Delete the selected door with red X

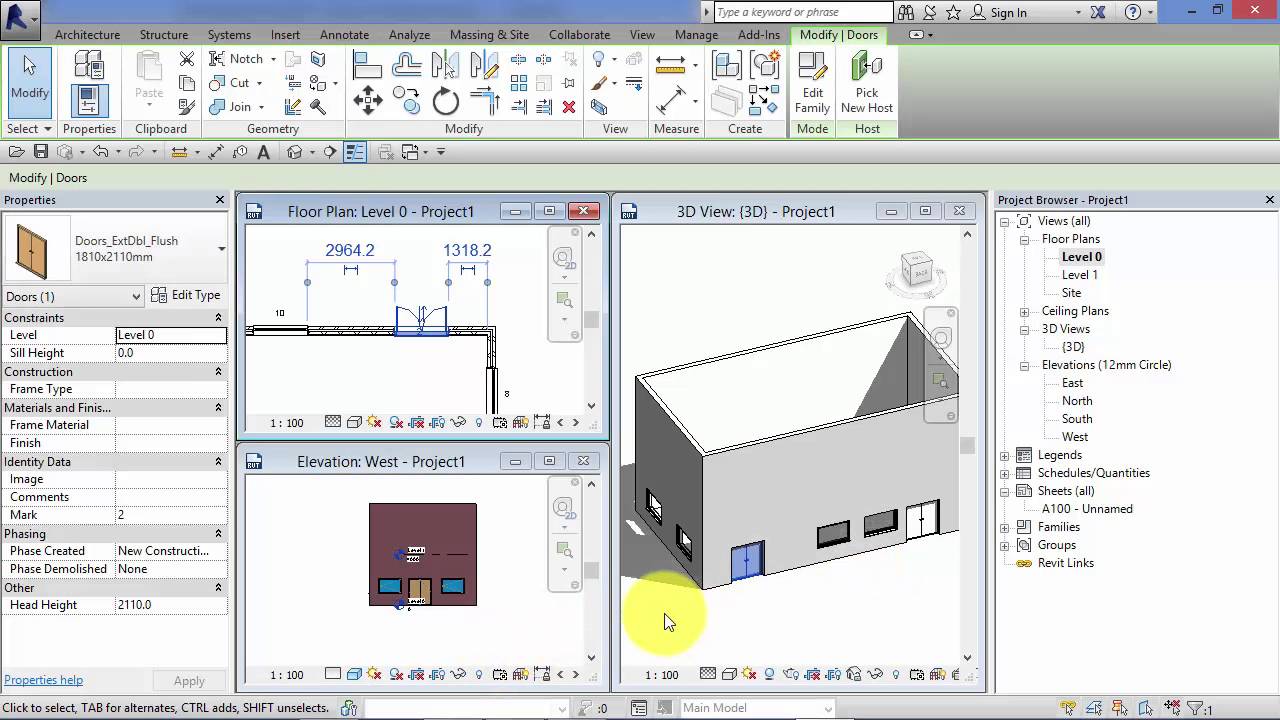pyautogui.click(x=569, y=107)
